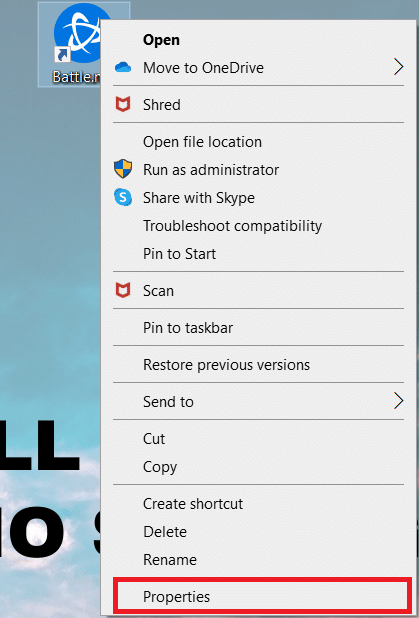Image resolution: width=419 pixels, height=618 pixels.
Task: Select Restore previous versions
Action: coord(226,365)
